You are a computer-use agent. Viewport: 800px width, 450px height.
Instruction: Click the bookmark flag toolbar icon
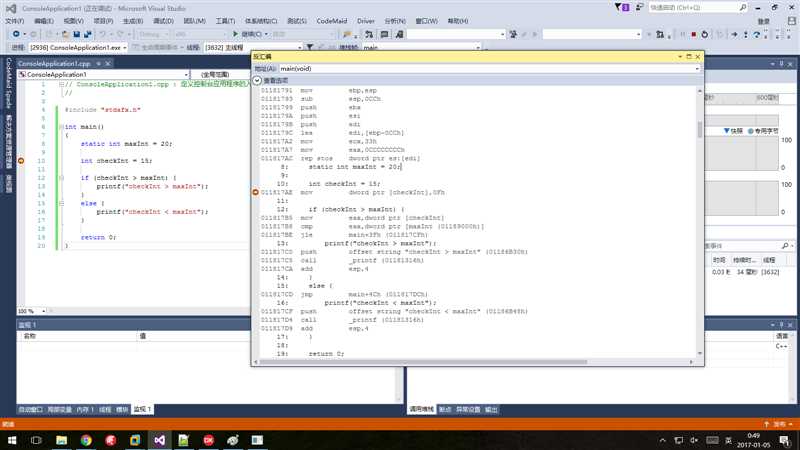tap(347, 34)
